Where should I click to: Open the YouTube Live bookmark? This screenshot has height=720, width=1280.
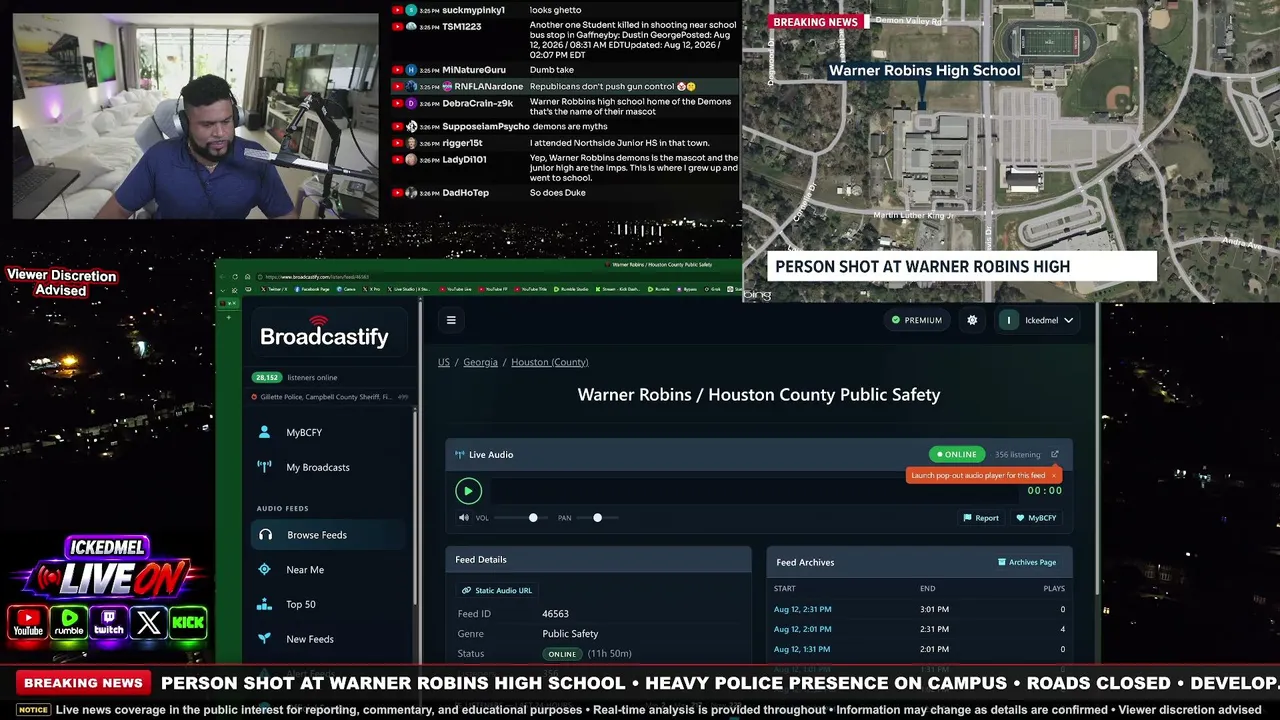pyautogui.click(x=454, y=289)
